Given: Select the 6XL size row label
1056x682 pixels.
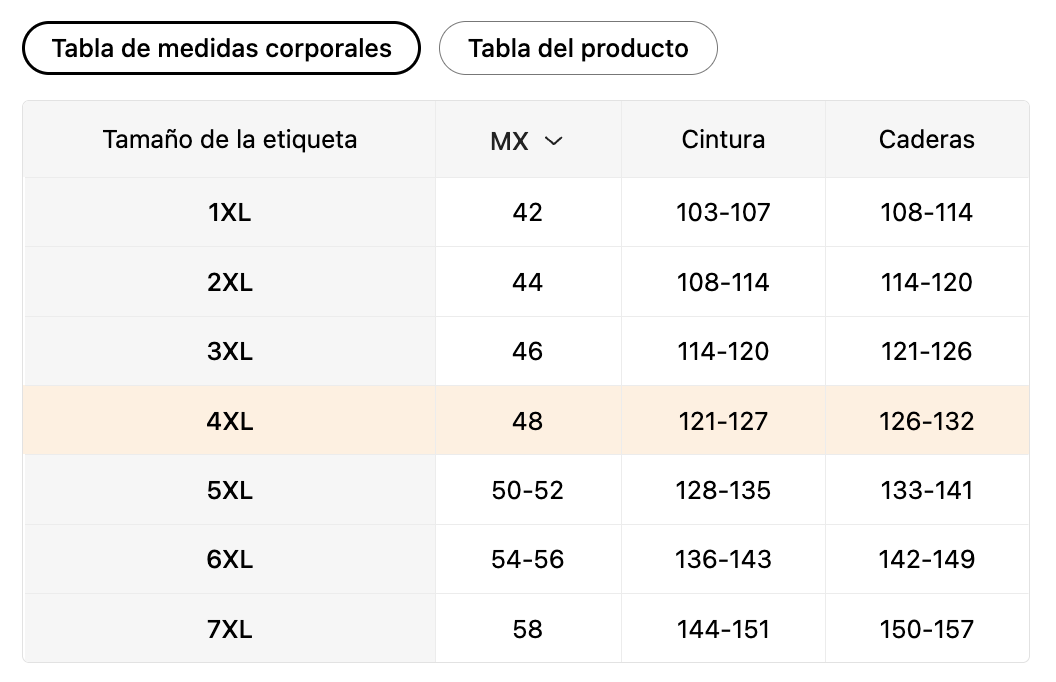Looking at the screenshot, I should (229, 559).
